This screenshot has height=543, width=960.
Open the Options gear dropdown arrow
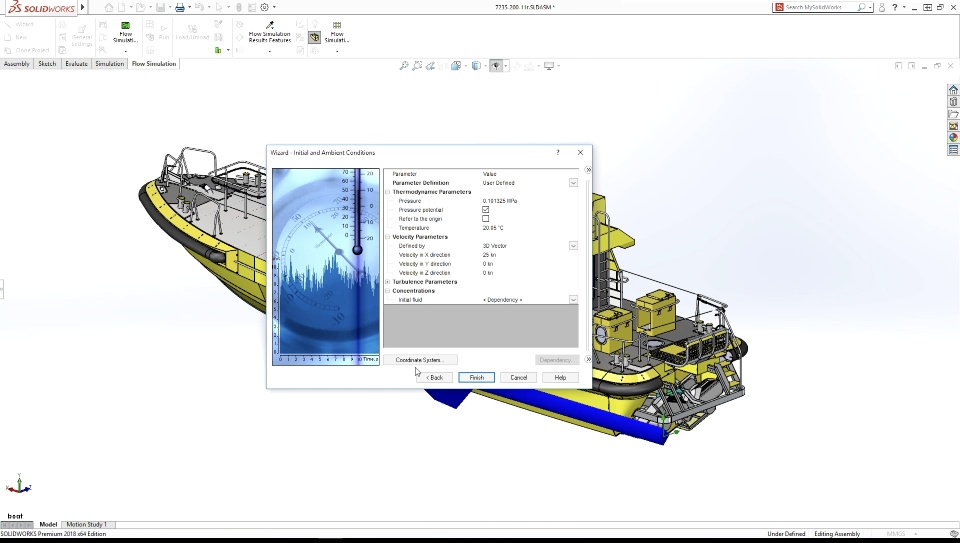click(274, 7)
